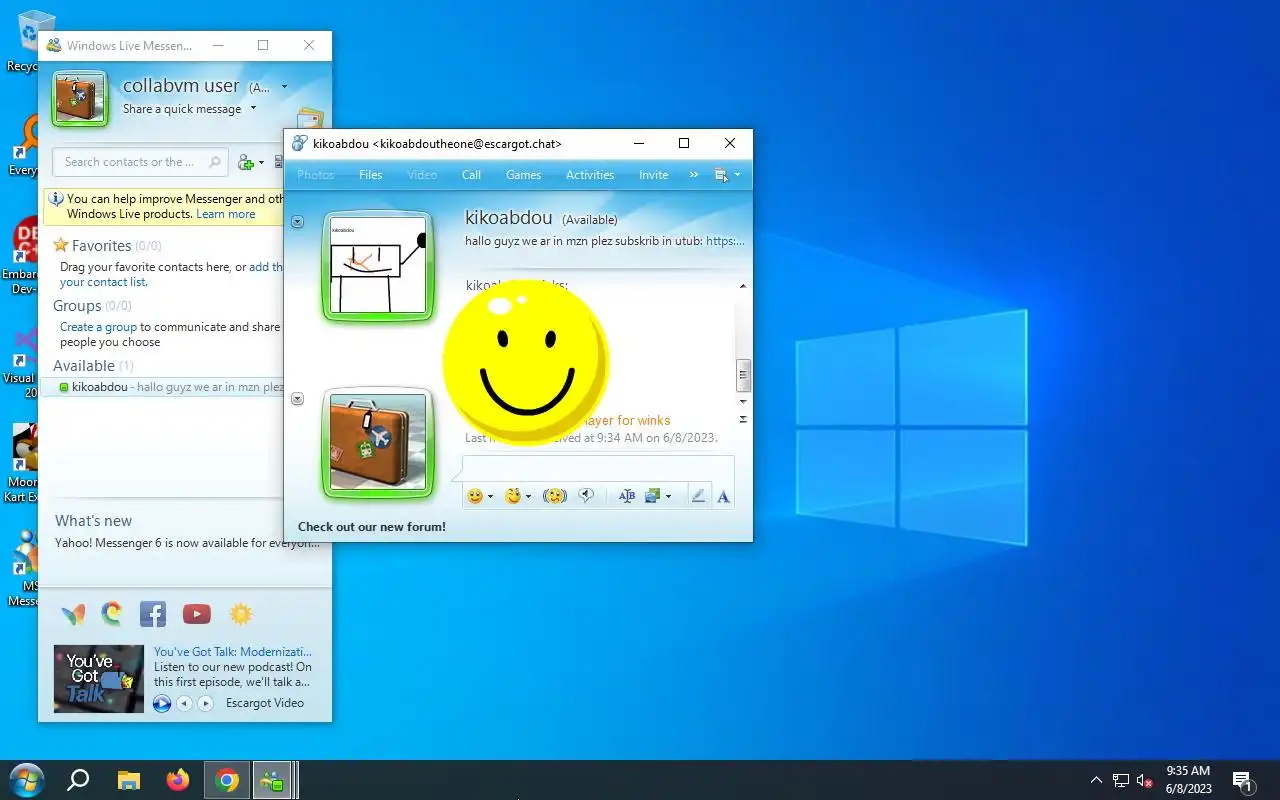Open the Windows Start button
Screen dimensions: 1280x800
(x=26, y=780)
